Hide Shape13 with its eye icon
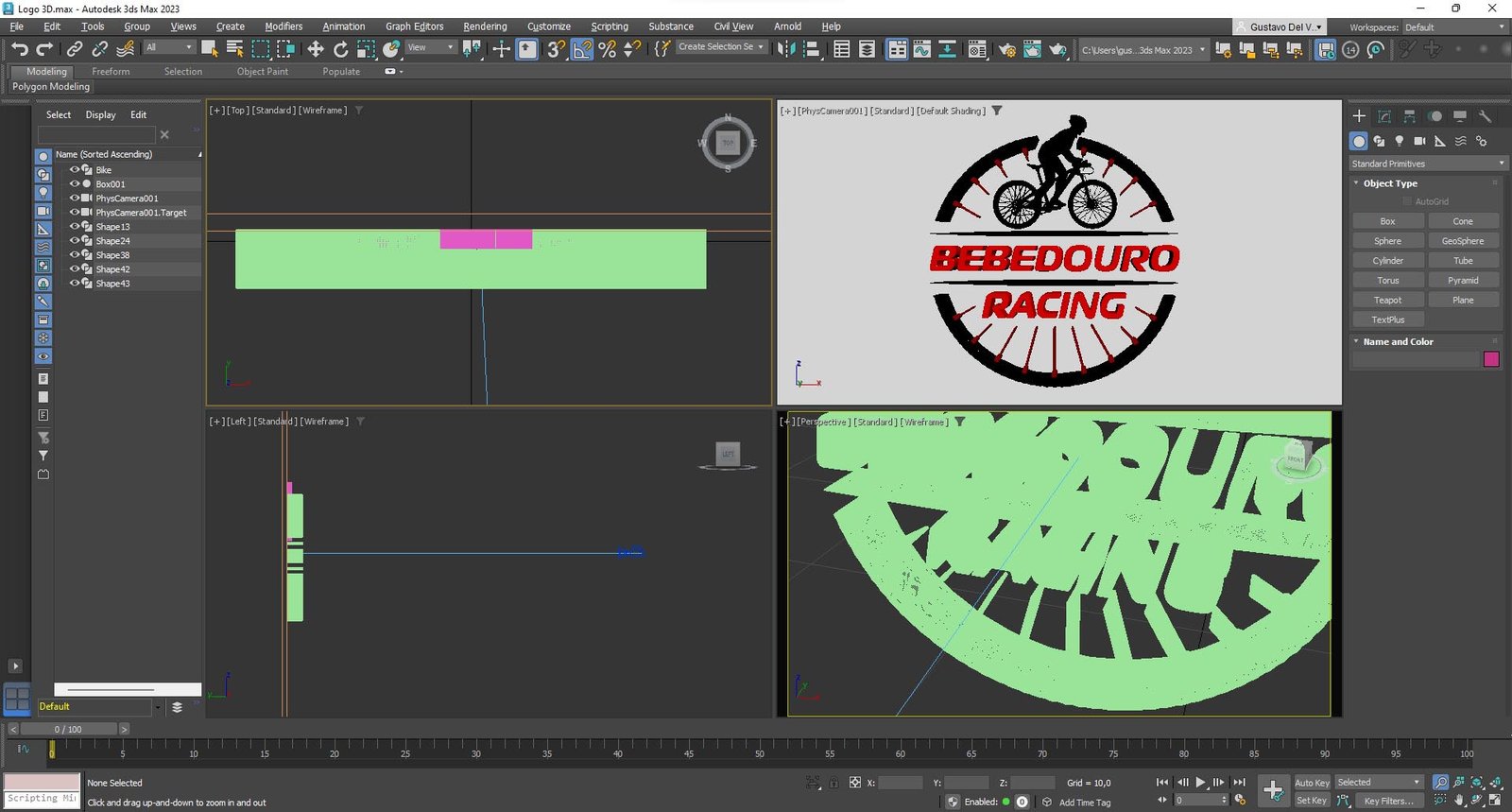This screenshot has height=812, width=1512. click(75, 227)
